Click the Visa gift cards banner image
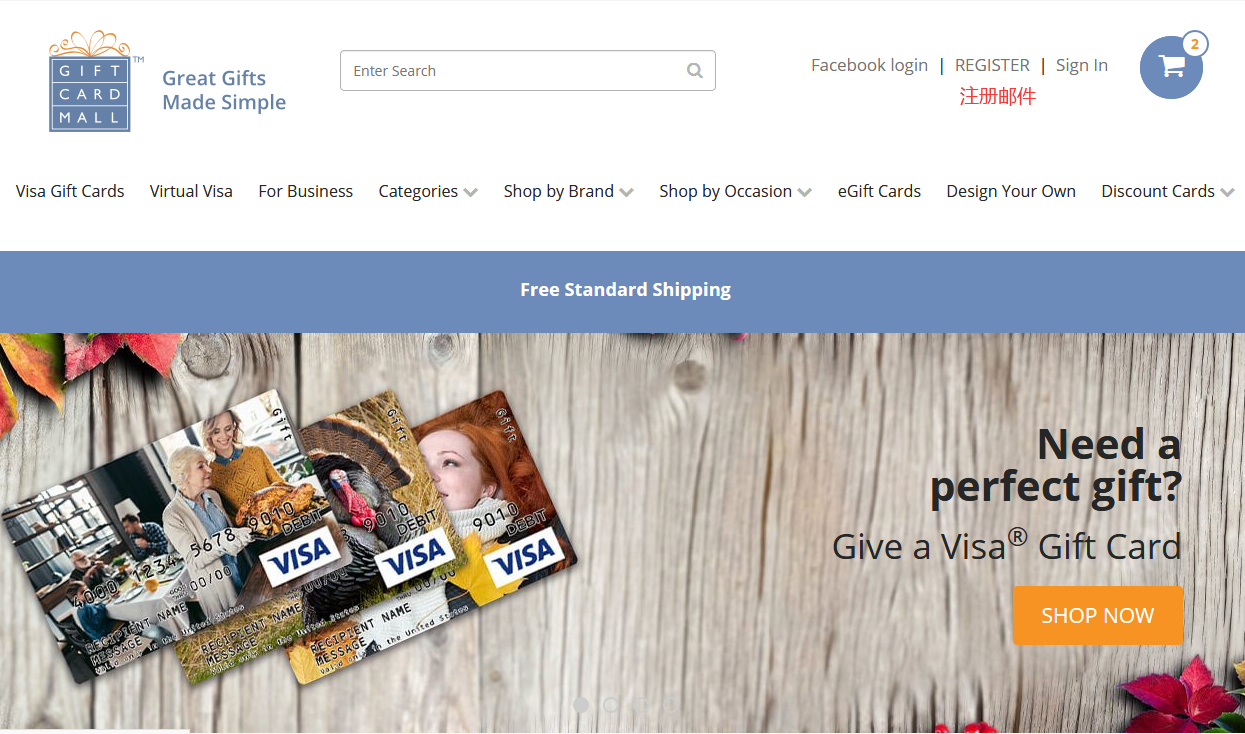Screen dimensions: 1245x734 pos(290,535)
